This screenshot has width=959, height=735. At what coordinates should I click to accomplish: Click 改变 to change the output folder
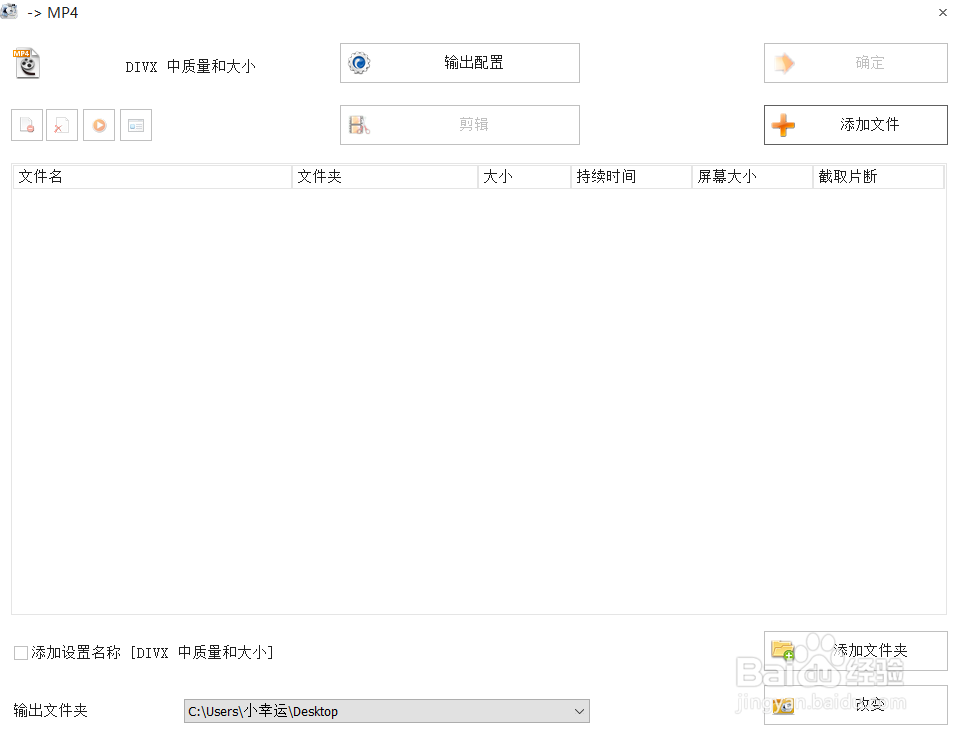(x=856, y=705)
